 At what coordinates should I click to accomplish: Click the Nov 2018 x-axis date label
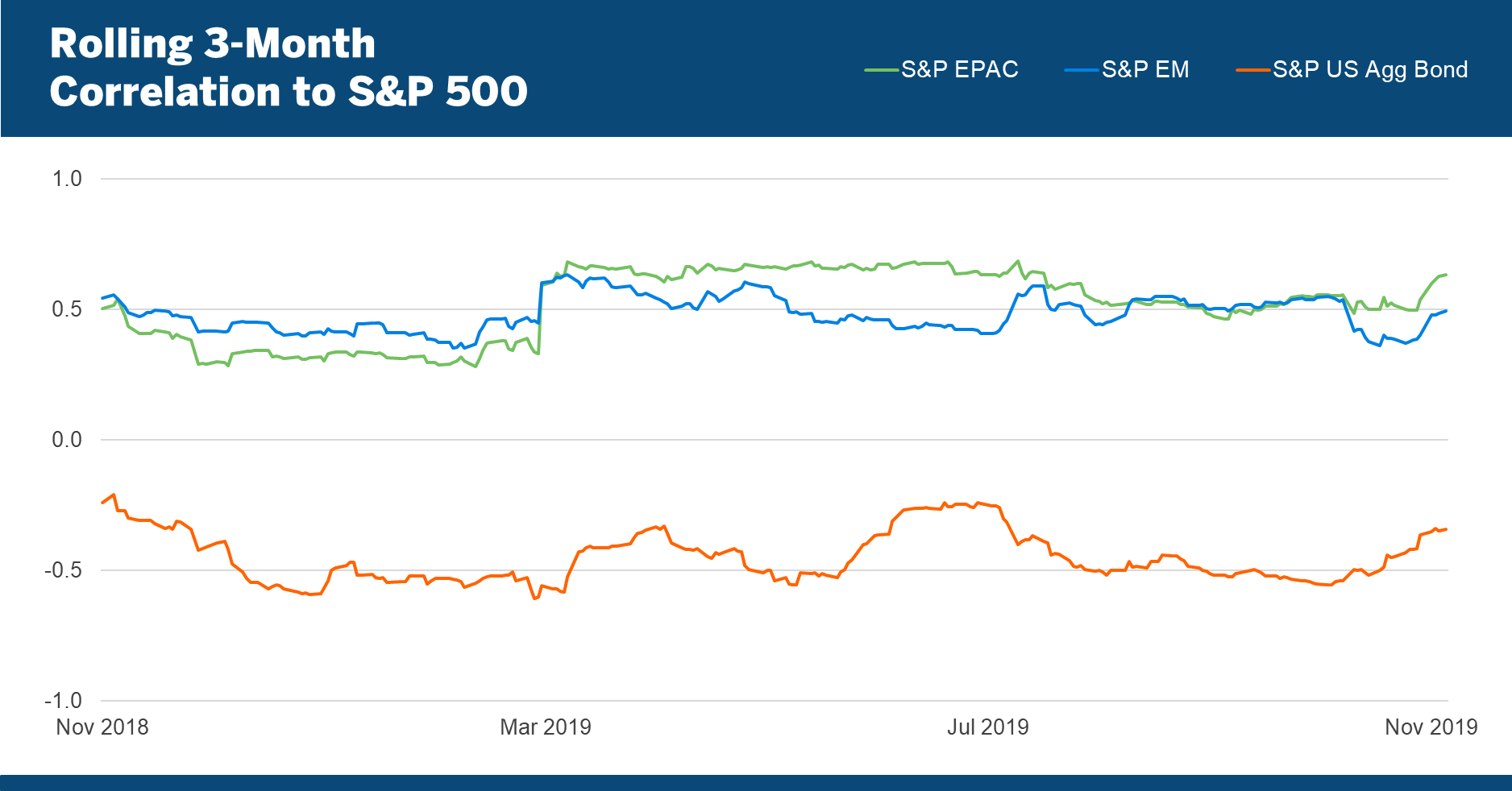tap(102, 727)
